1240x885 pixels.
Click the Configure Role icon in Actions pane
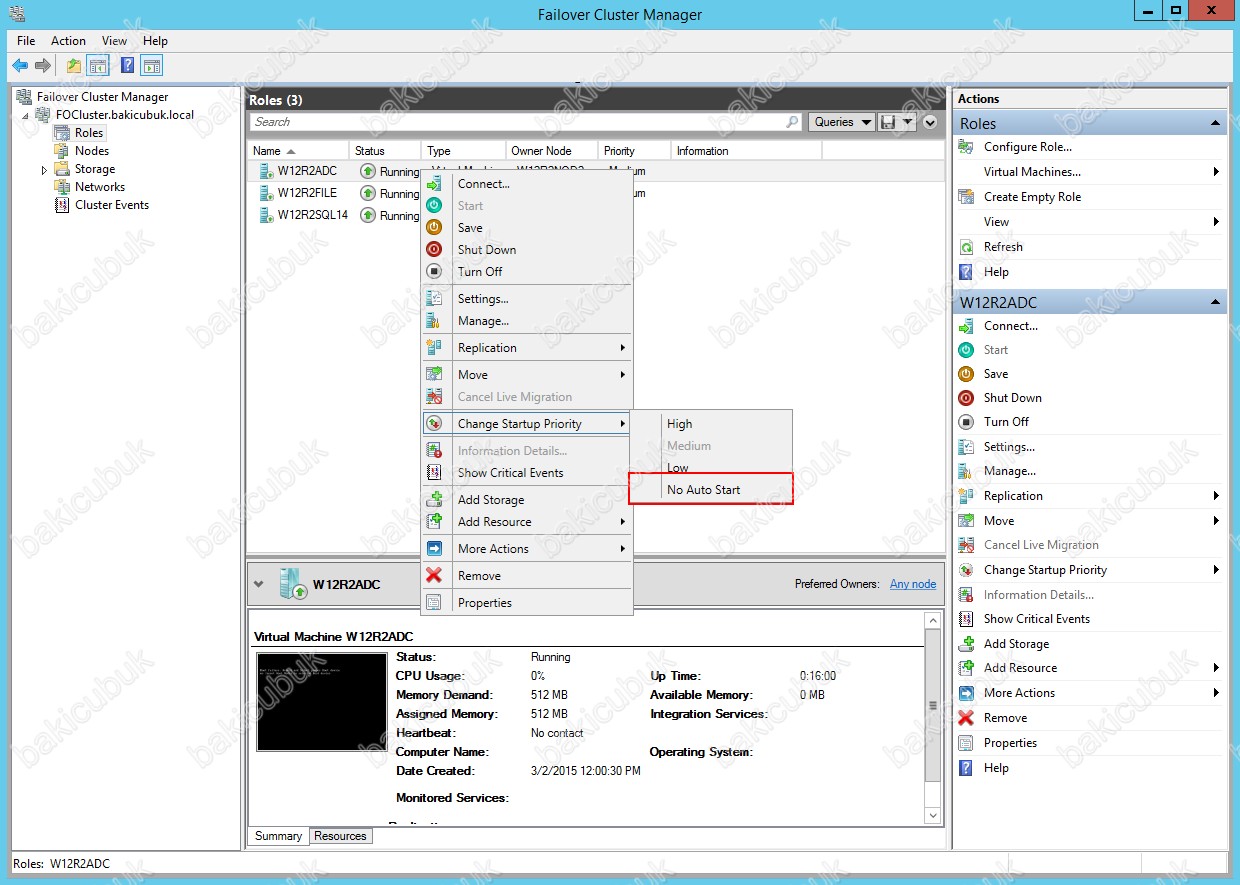(966, 147)
